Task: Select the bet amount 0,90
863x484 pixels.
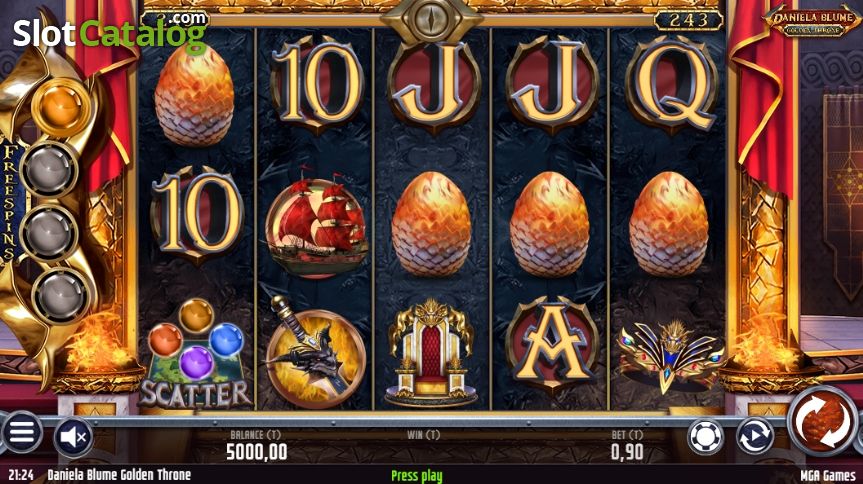Action: click(627, 452)
